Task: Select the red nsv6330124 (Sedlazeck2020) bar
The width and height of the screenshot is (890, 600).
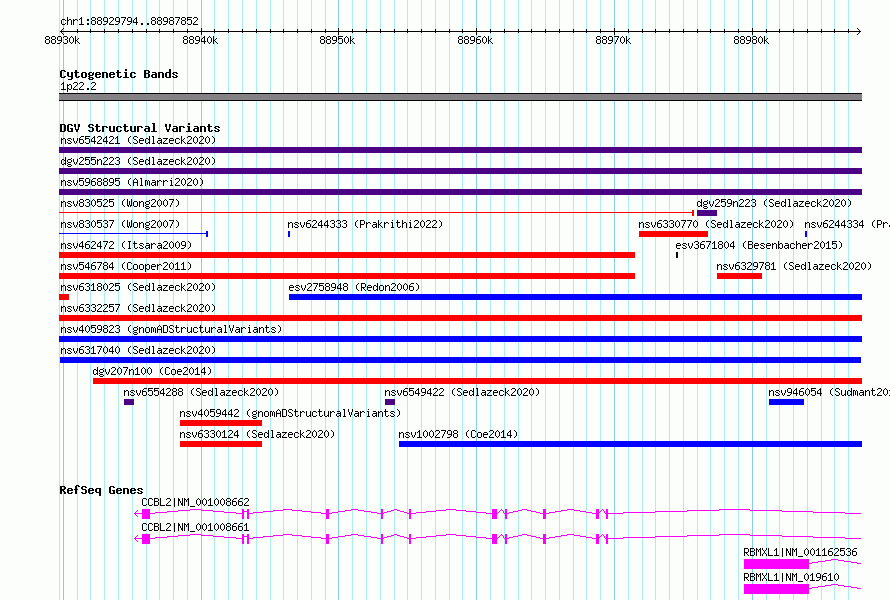Action: coord(221,444)
